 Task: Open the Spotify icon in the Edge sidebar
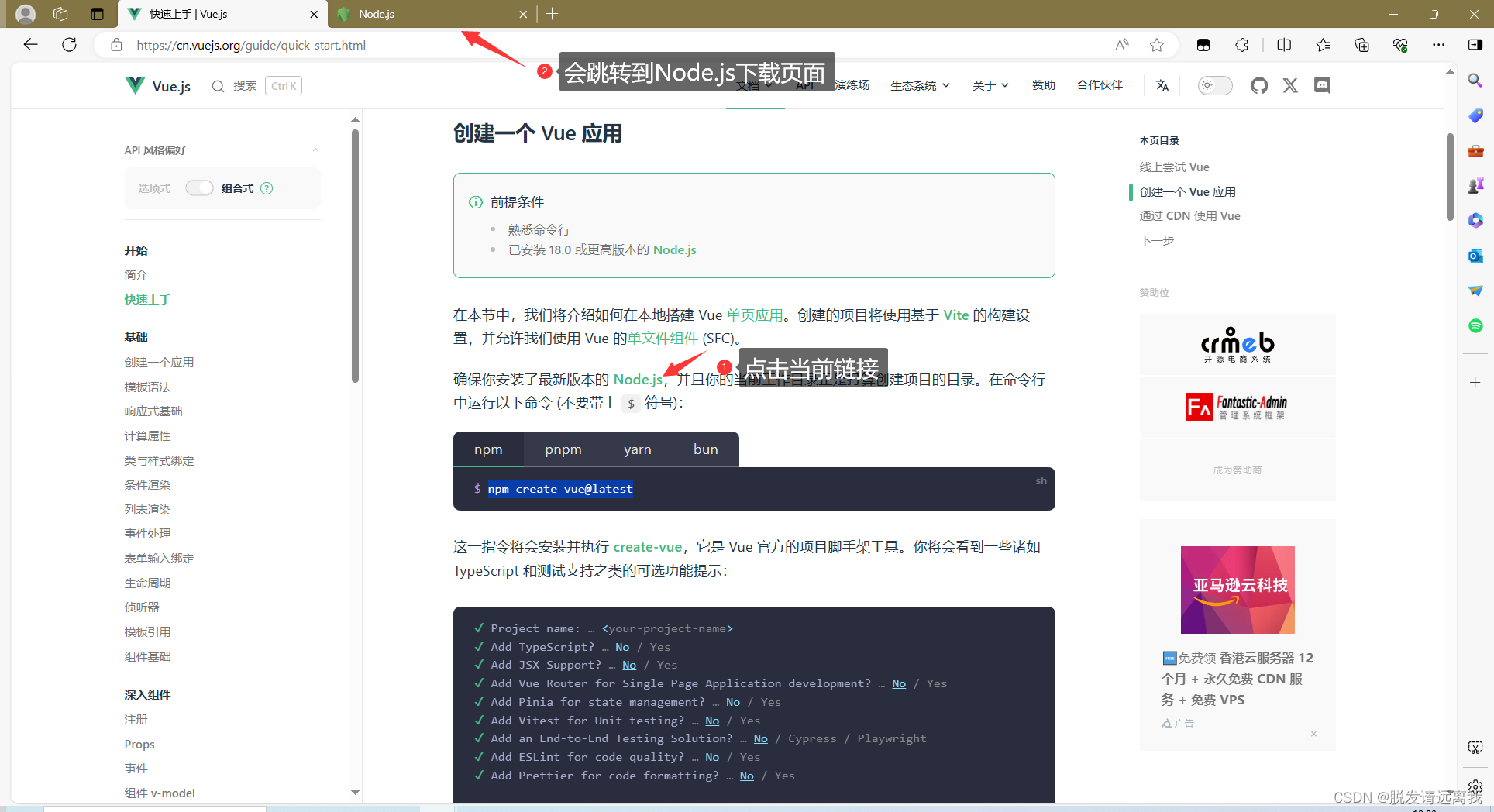1475,325
